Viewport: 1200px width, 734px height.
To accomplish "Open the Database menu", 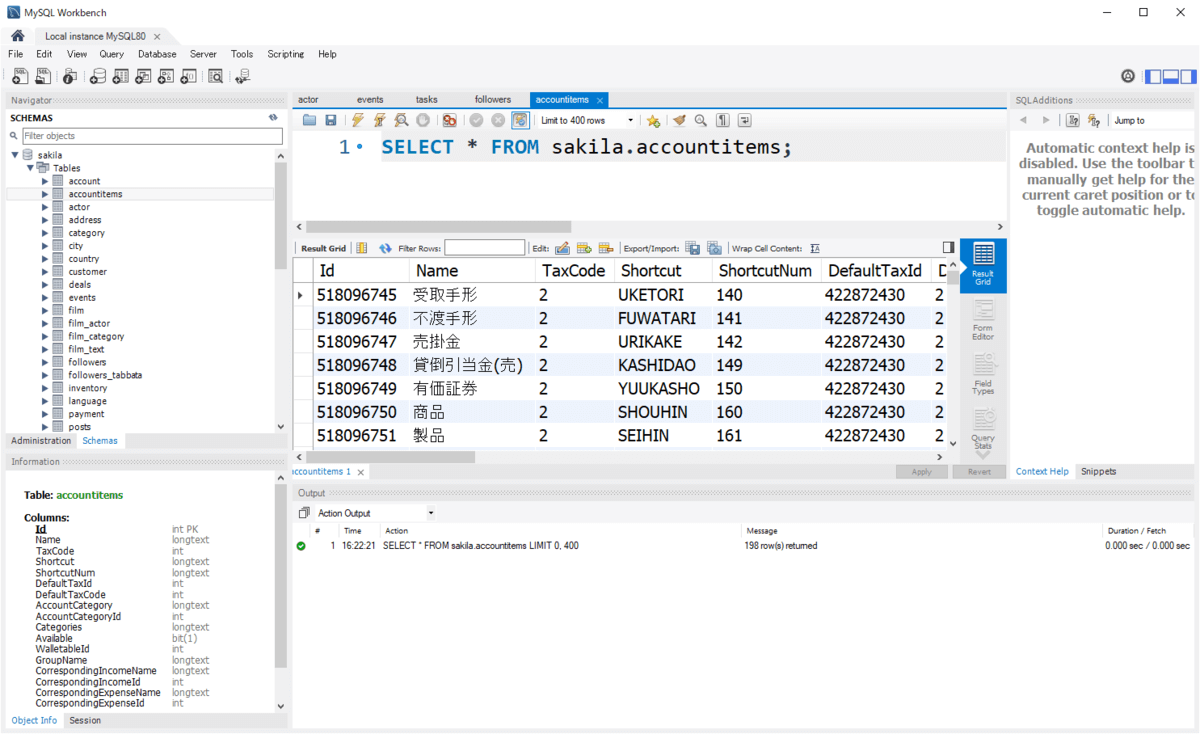I will pos(157,54).
